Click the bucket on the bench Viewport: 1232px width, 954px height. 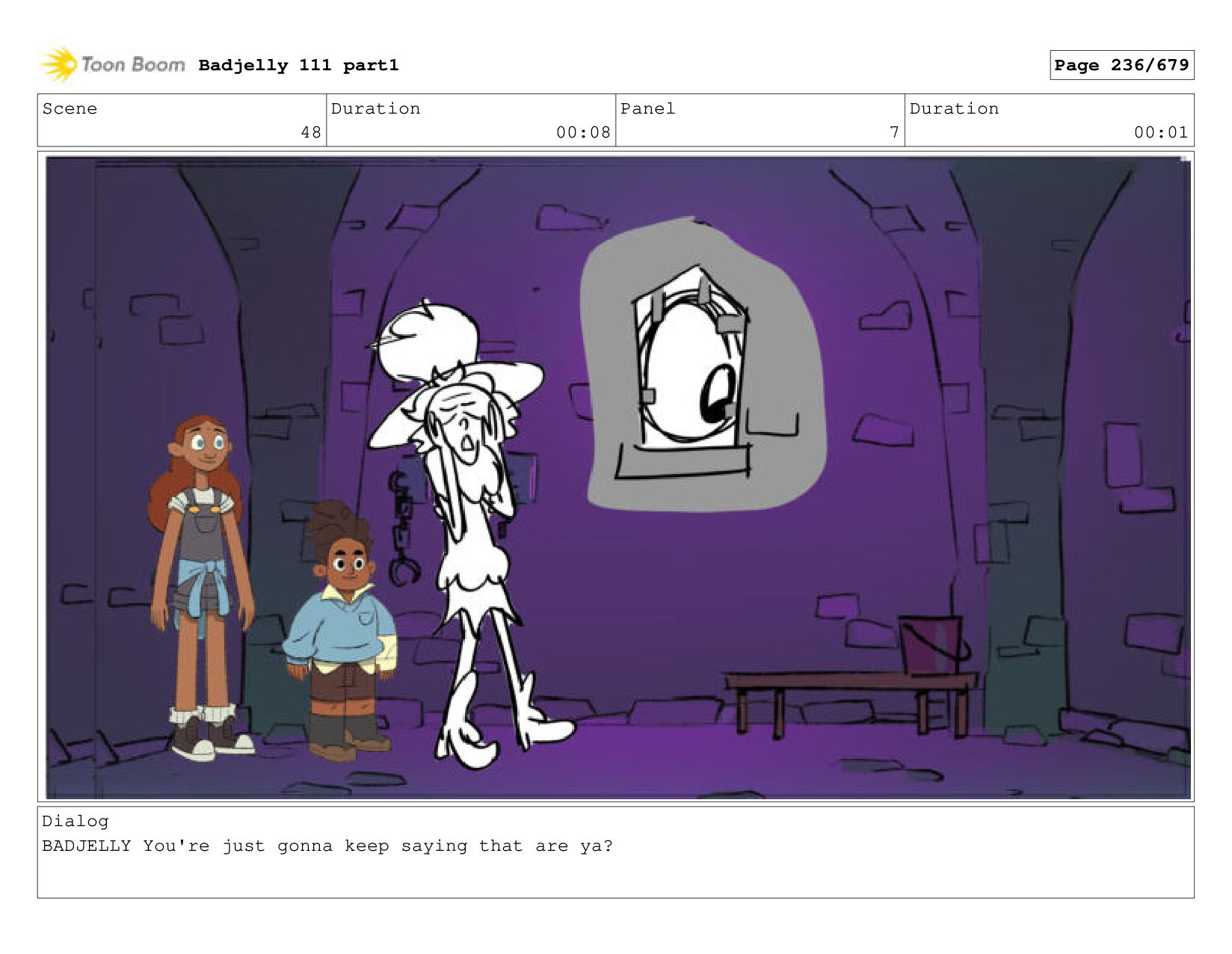[x=933, y=644]
